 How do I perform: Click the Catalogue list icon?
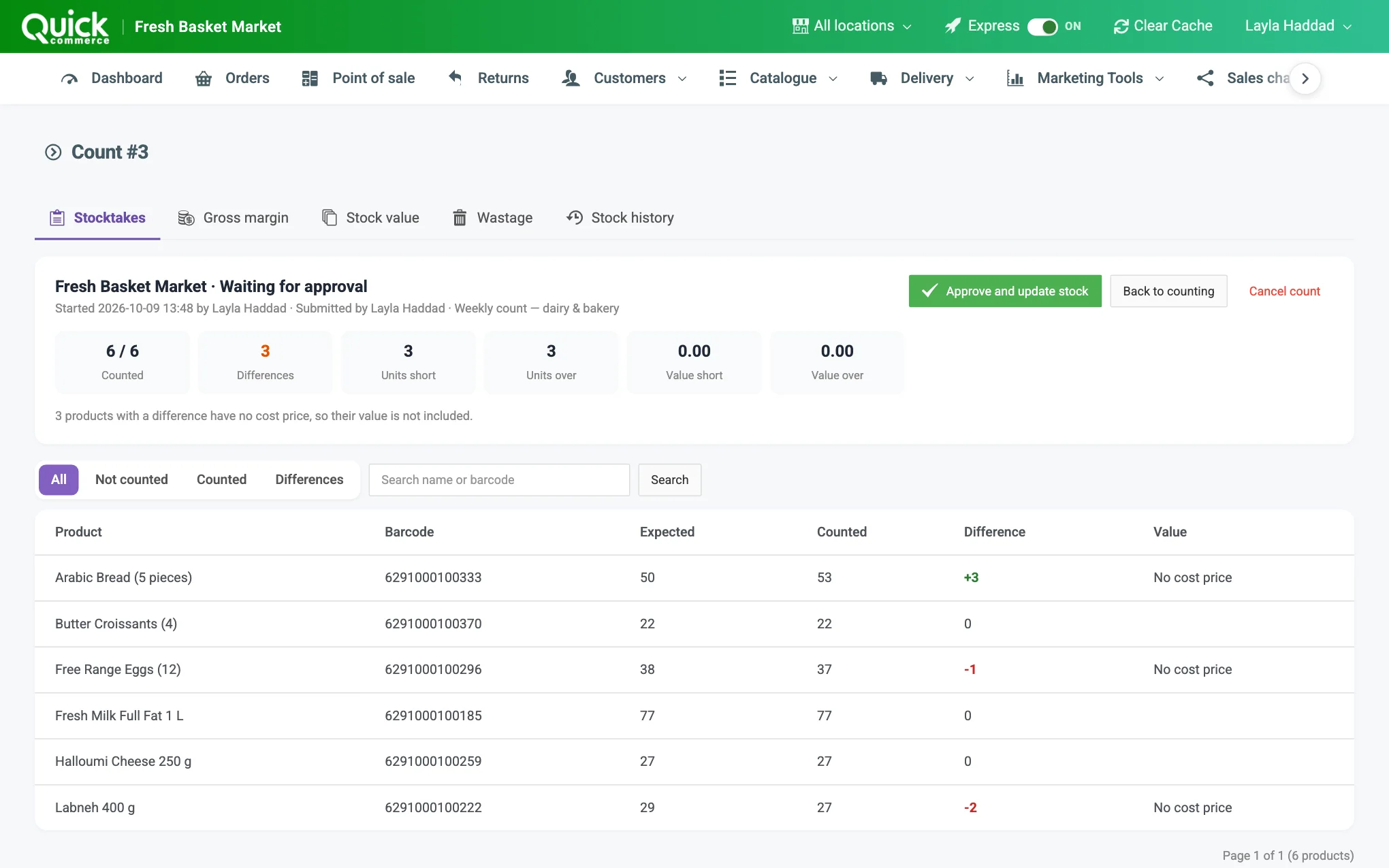pos(728,78)
